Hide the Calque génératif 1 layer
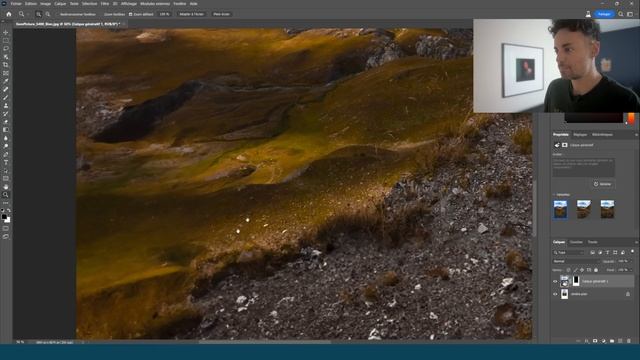 (x=555, y=282)
